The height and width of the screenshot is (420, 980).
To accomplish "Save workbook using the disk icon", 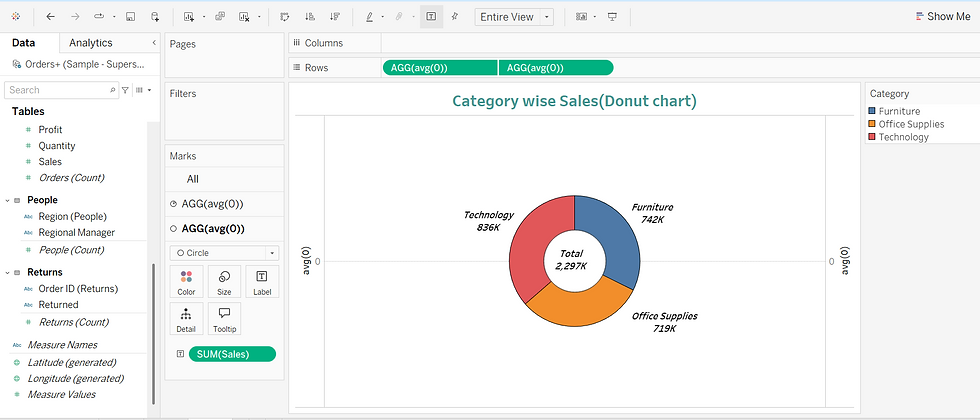I will click(x=130, y=17).
